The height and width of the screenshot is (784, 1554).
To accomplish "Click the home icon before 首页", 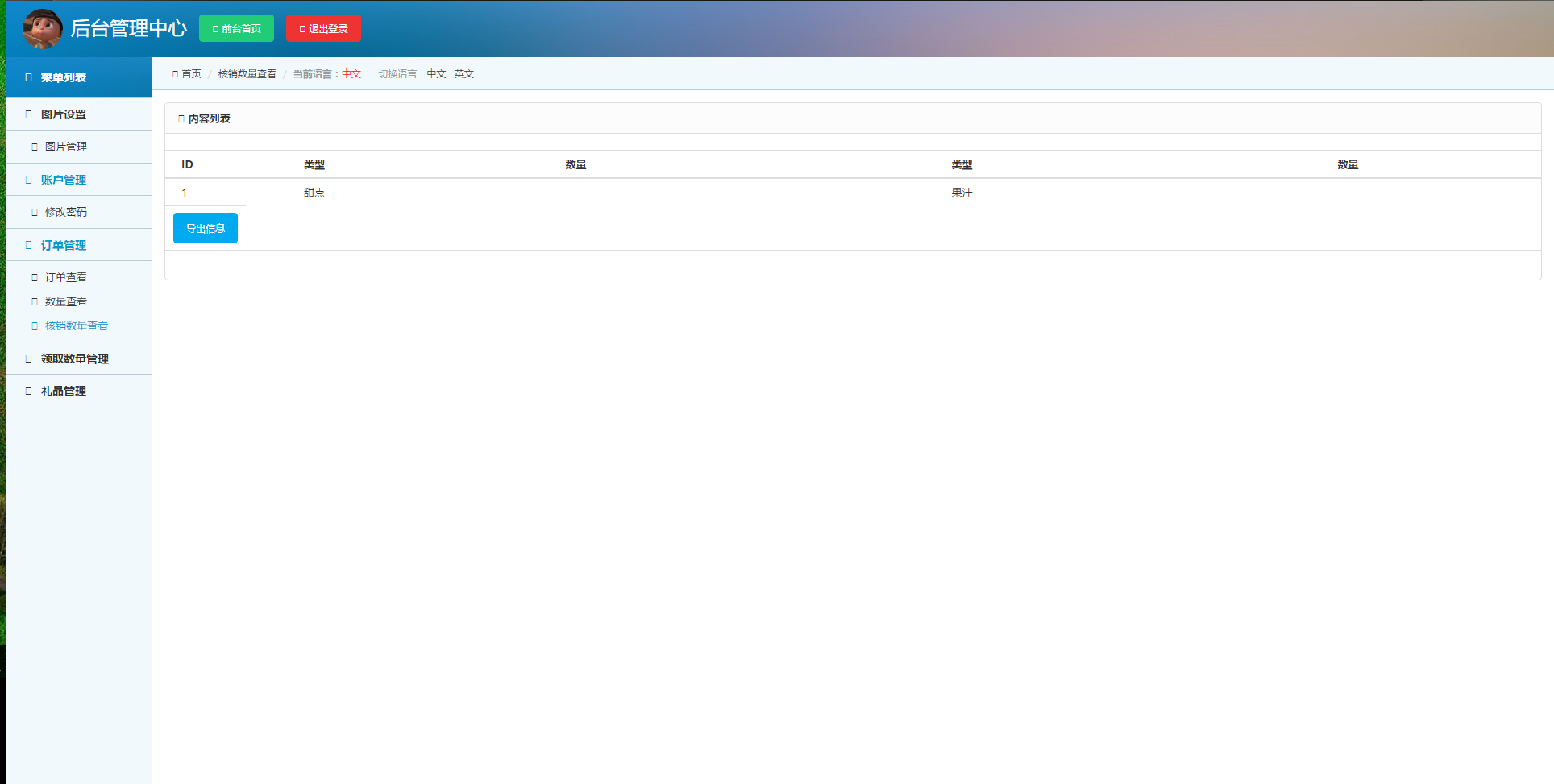I will pos(175,74).
